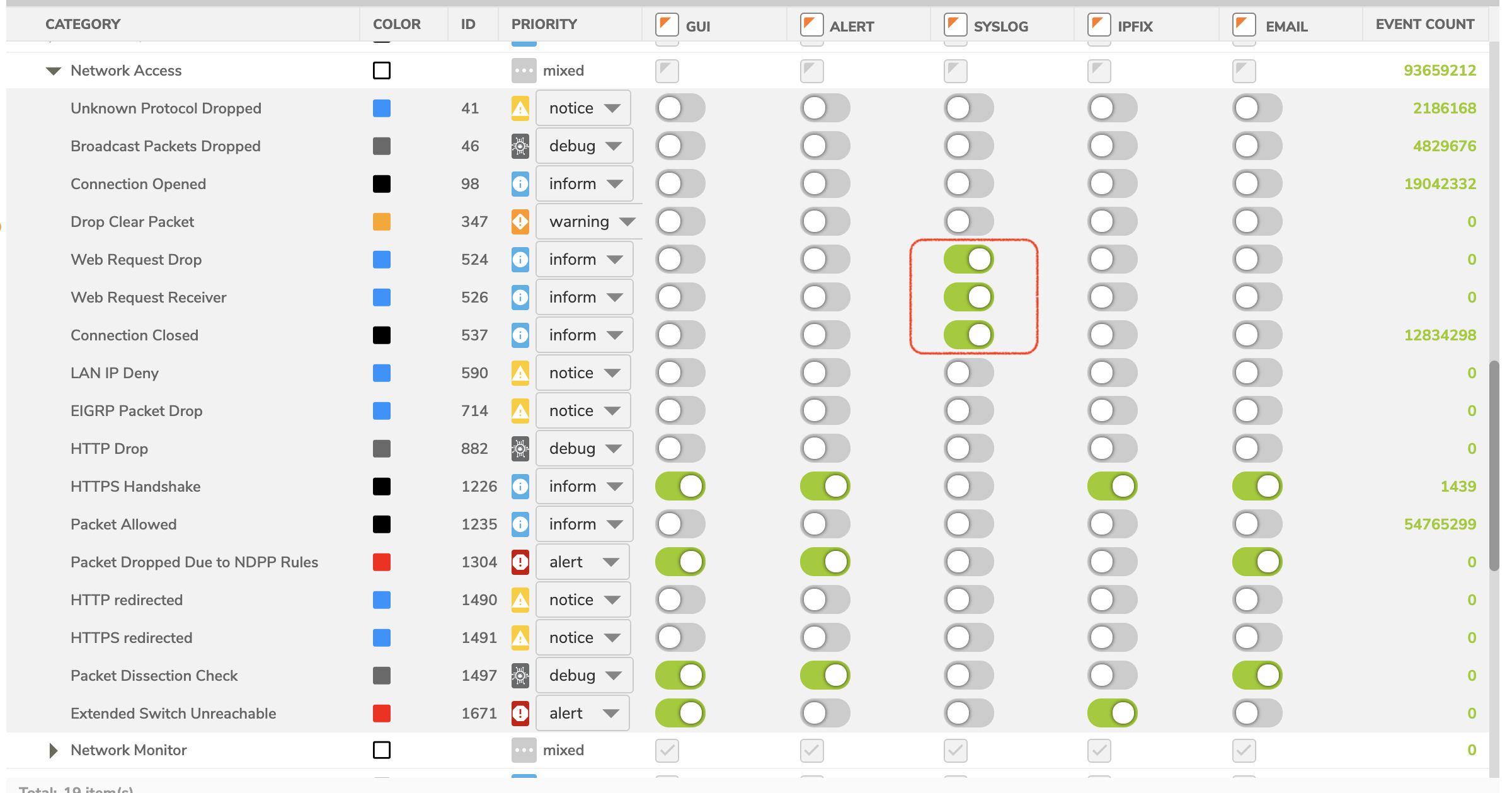Image resolution: width=1512 pixels, height=793 pixels.
Task: Click the alert icon for Extended Switch Unreachable
Action: pos(520,714)
